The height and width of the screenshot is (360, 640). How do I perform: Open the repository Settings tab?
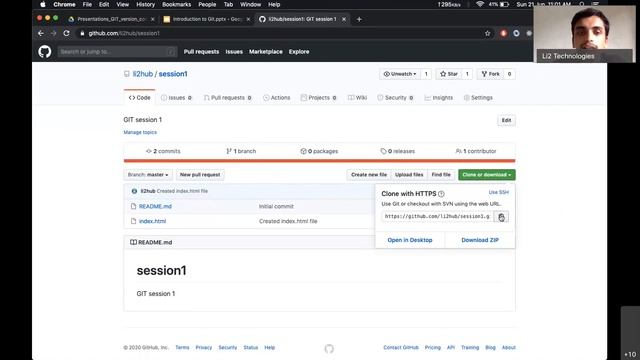(478, 98)
